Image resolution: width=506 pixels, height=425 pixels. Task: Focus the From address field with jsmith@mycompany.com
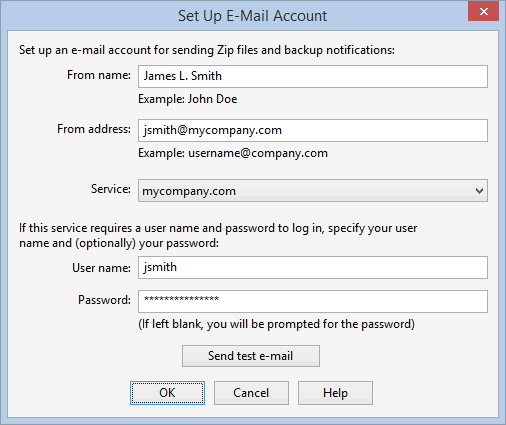pos(313,130)
